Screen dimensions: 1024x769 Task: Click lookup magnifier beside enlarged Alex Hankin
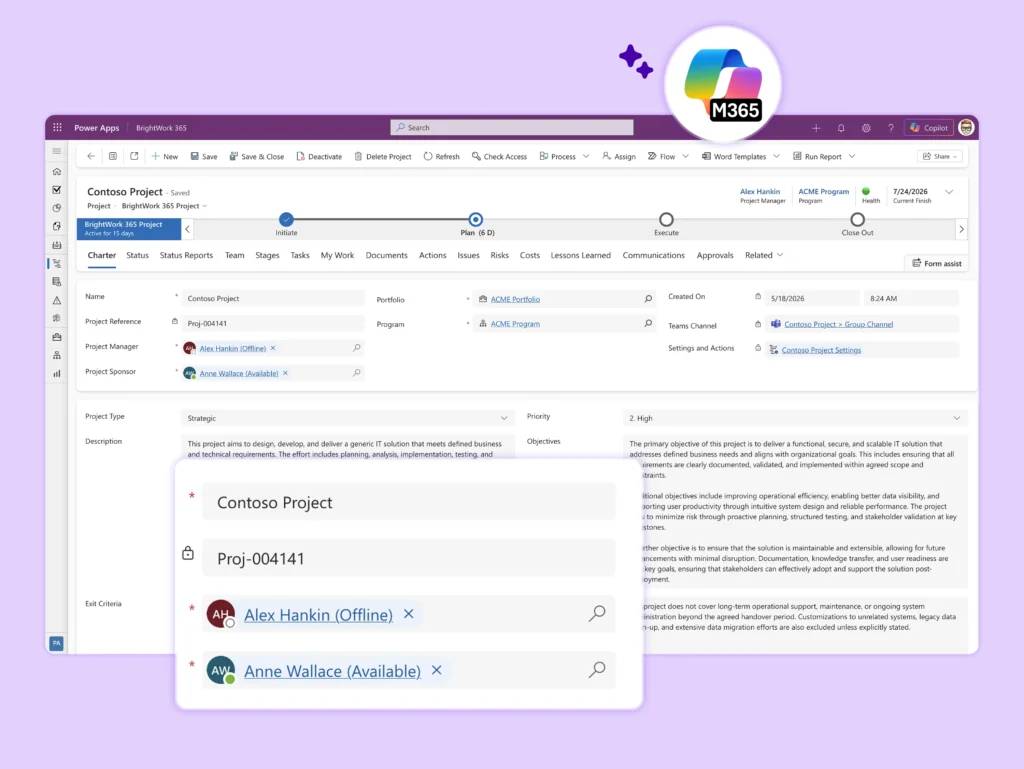click(x=597, y=613)
